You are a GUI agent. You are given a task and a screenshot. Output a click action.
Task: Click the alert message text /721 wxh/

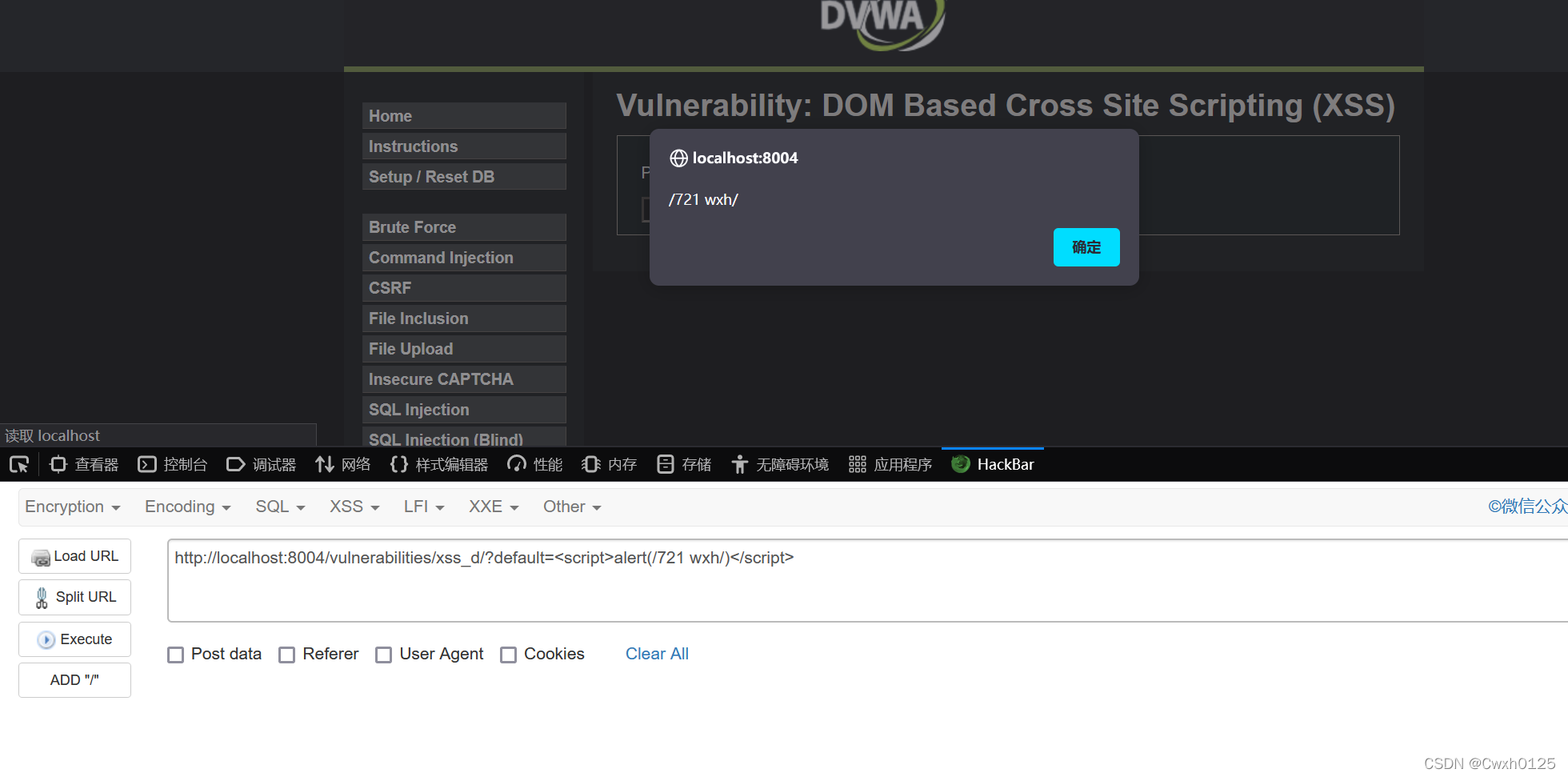coord(703,200)
